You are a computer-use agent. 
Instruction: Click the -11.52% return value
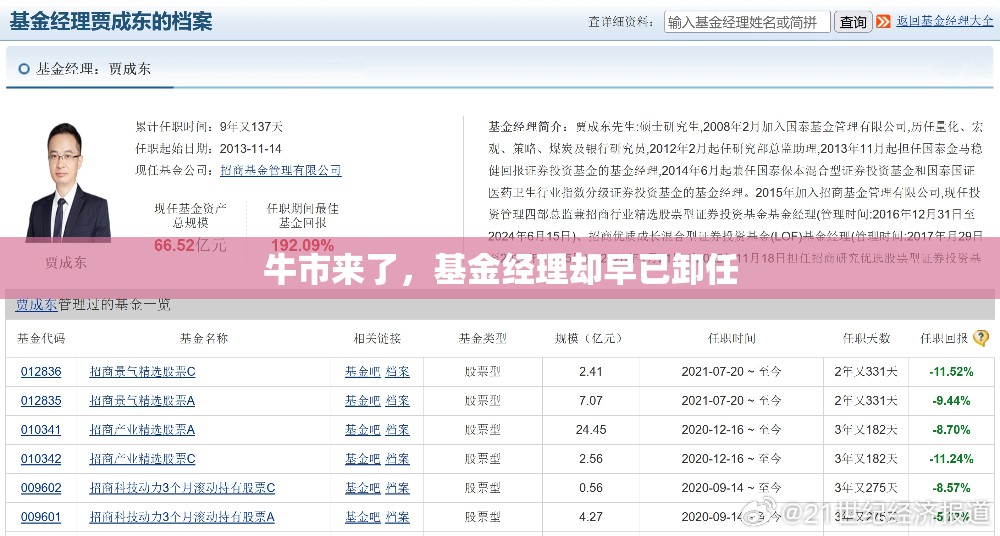click(951, 371)
